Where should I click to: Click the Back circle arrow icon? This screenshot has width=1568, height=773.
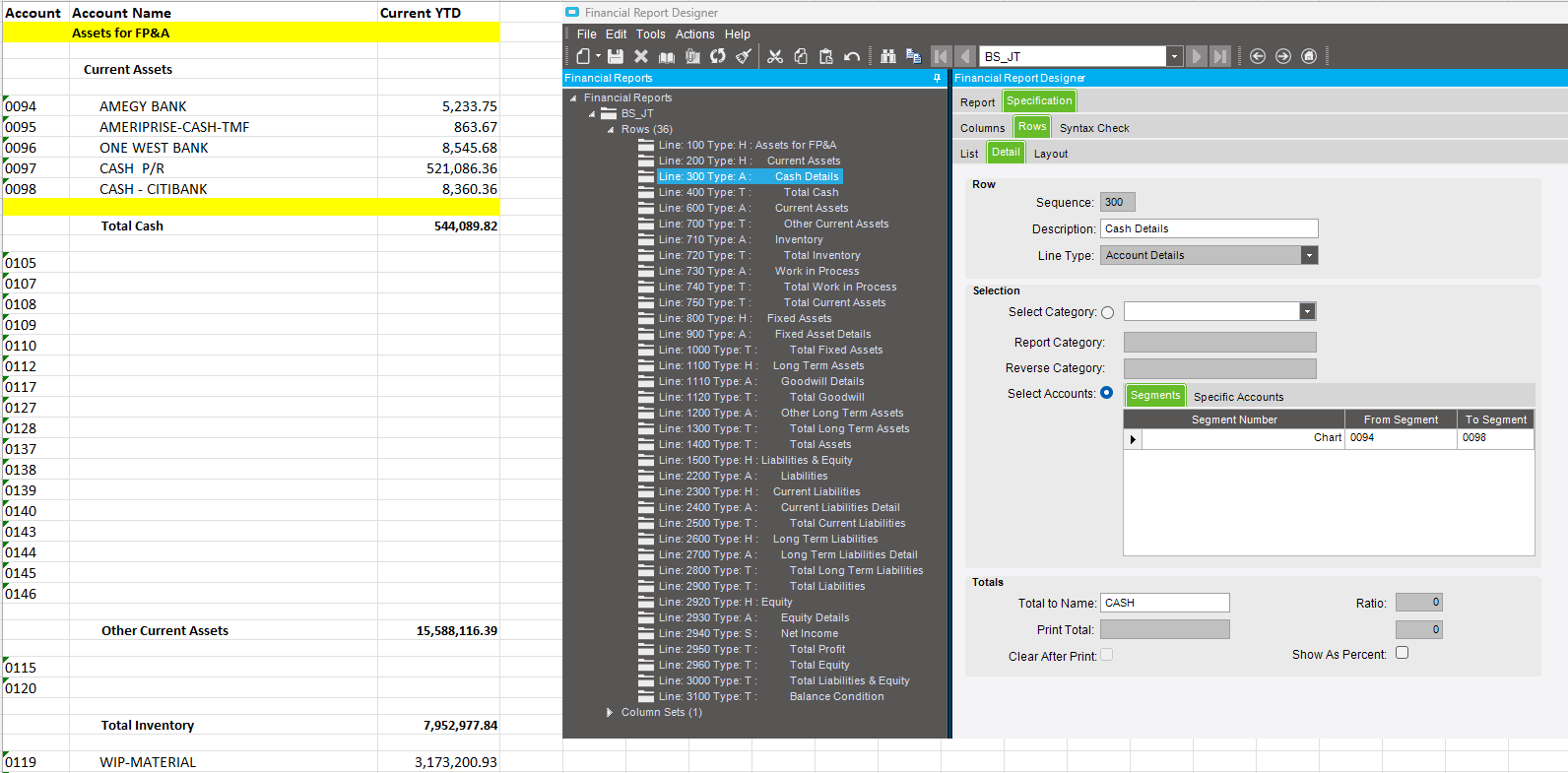click(1258, 56)
